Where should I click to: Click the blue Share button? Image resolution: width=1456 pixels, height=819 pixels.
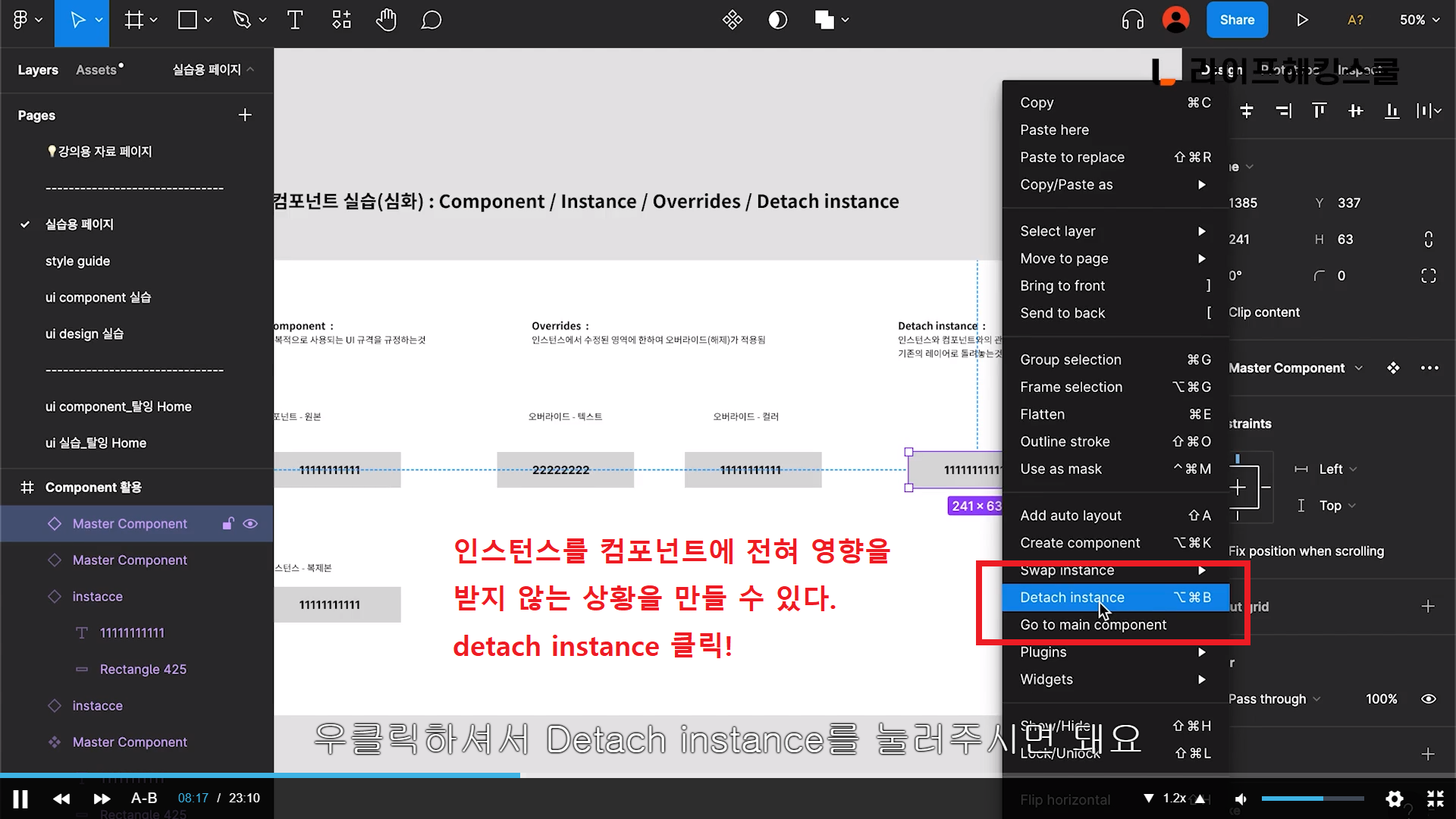[1236, 20]
